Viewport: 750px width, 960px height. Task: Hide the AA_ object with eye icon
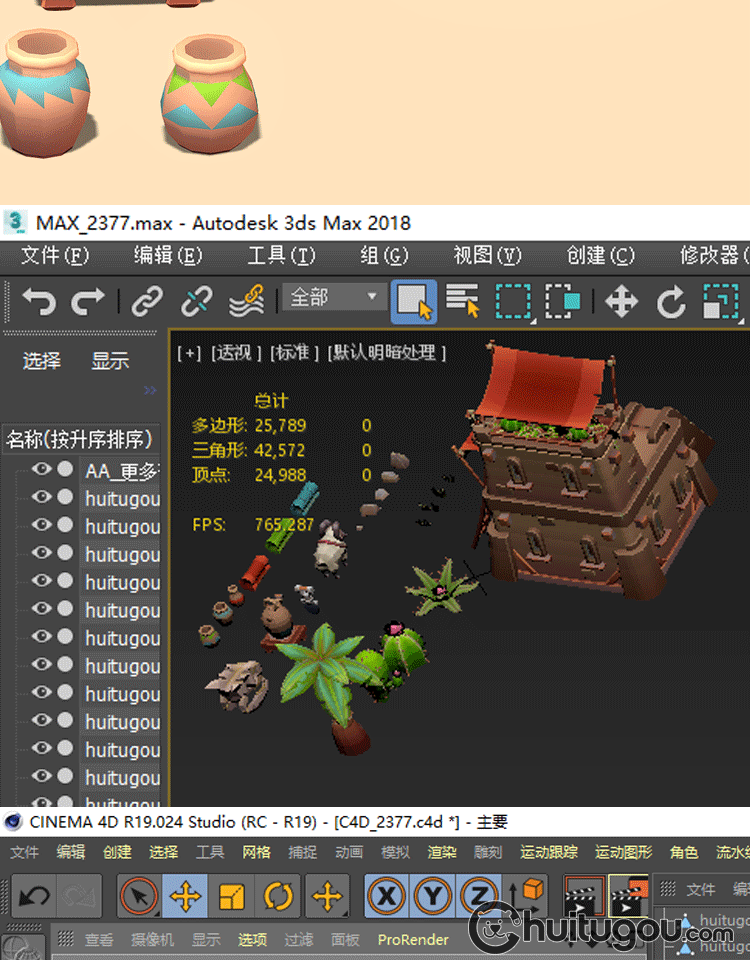click(x=41, y=469)
